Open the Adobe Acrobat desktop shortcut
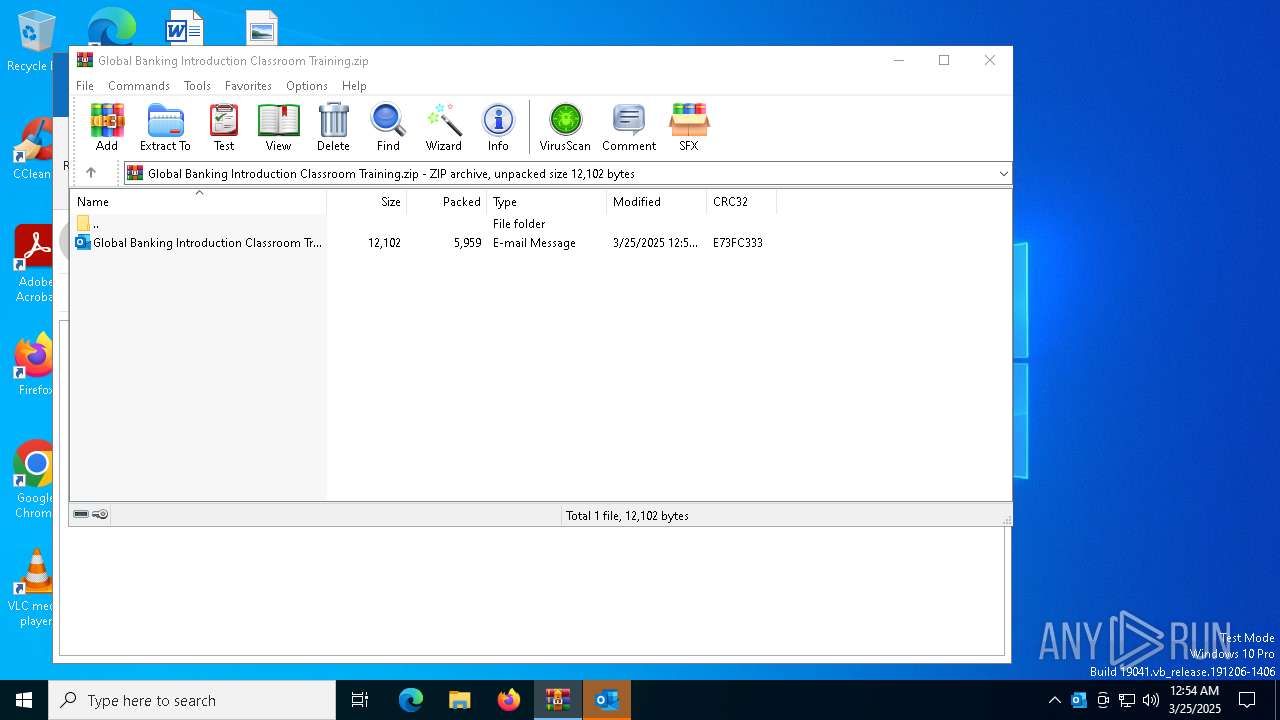This screenshot has width=1280, height=720. coord(34,264)
